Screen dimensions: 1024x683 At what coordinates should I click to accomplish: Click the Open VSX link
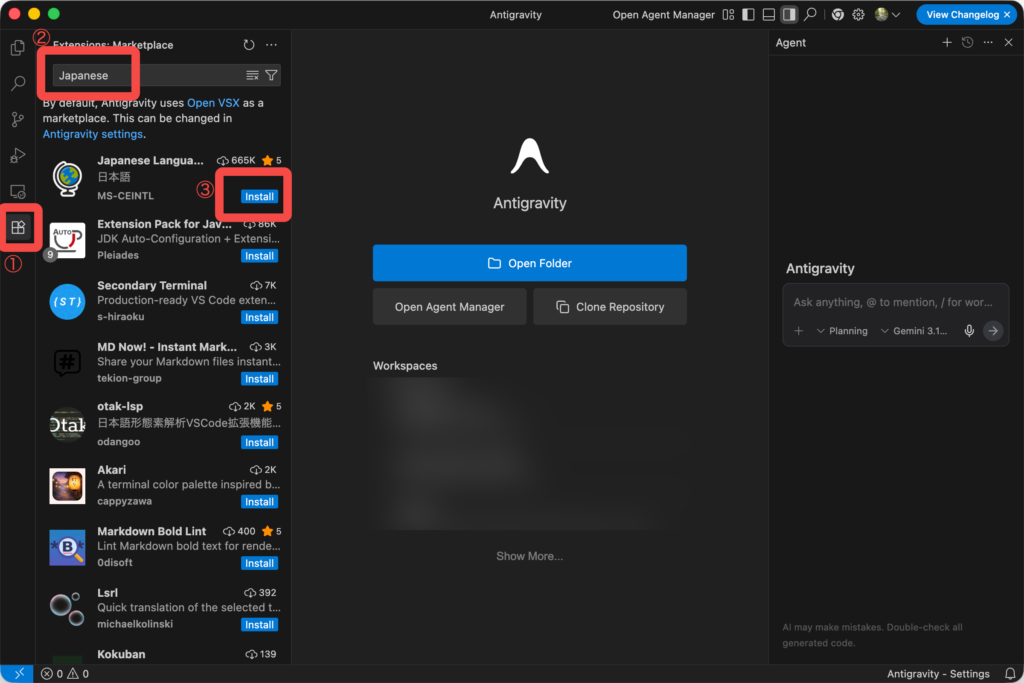click(214, 103)
